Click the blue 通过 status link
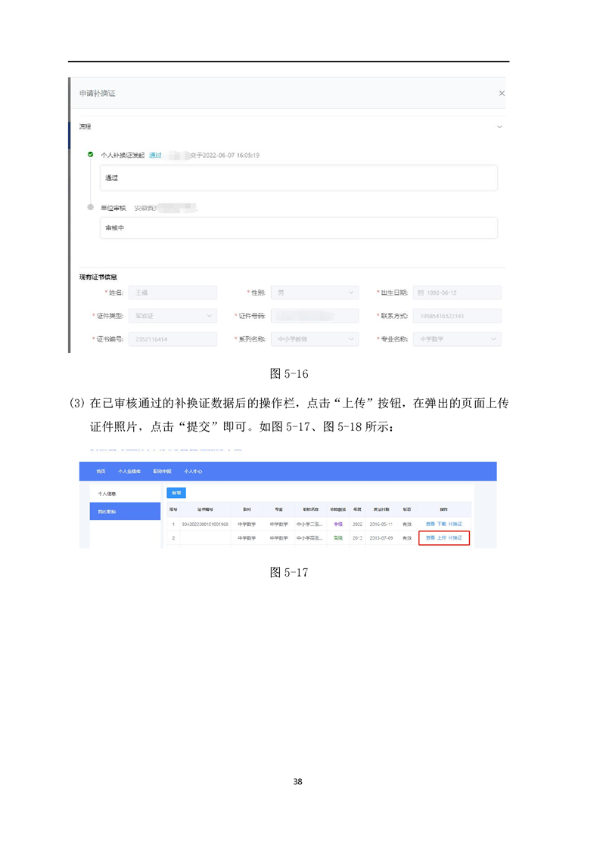The height and width of the screenshot is (848, 600). (x=155, y=155)
